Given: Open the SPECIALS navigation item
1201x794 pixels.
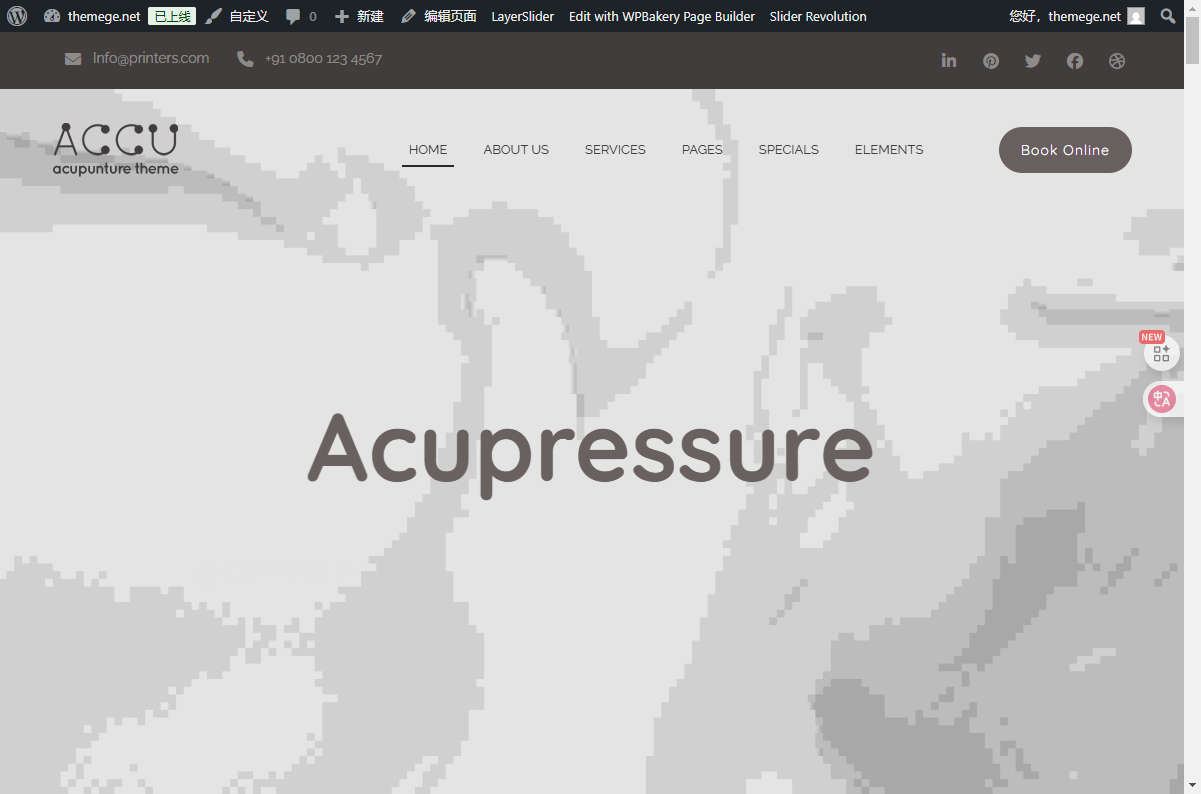Looking at the screenshot, I should [788, 150].
